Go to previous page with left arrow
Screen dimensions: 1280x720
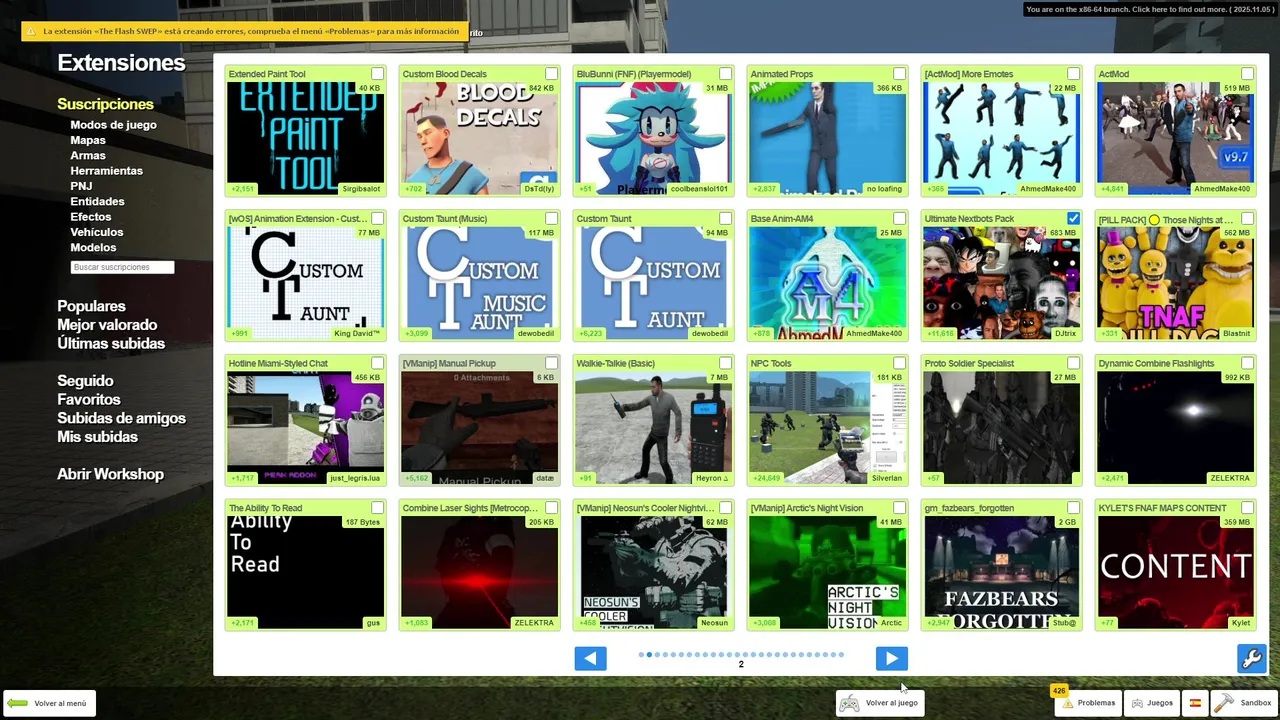(x=590, y=658)
